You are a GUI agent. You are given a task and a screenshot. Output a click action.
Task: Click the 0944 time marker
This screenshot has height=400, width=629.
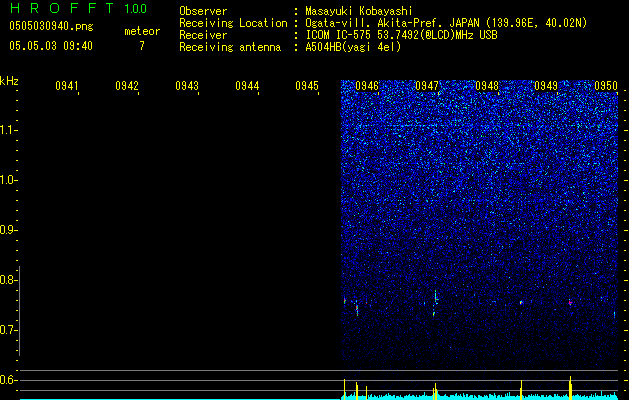(x=247, y=86)
